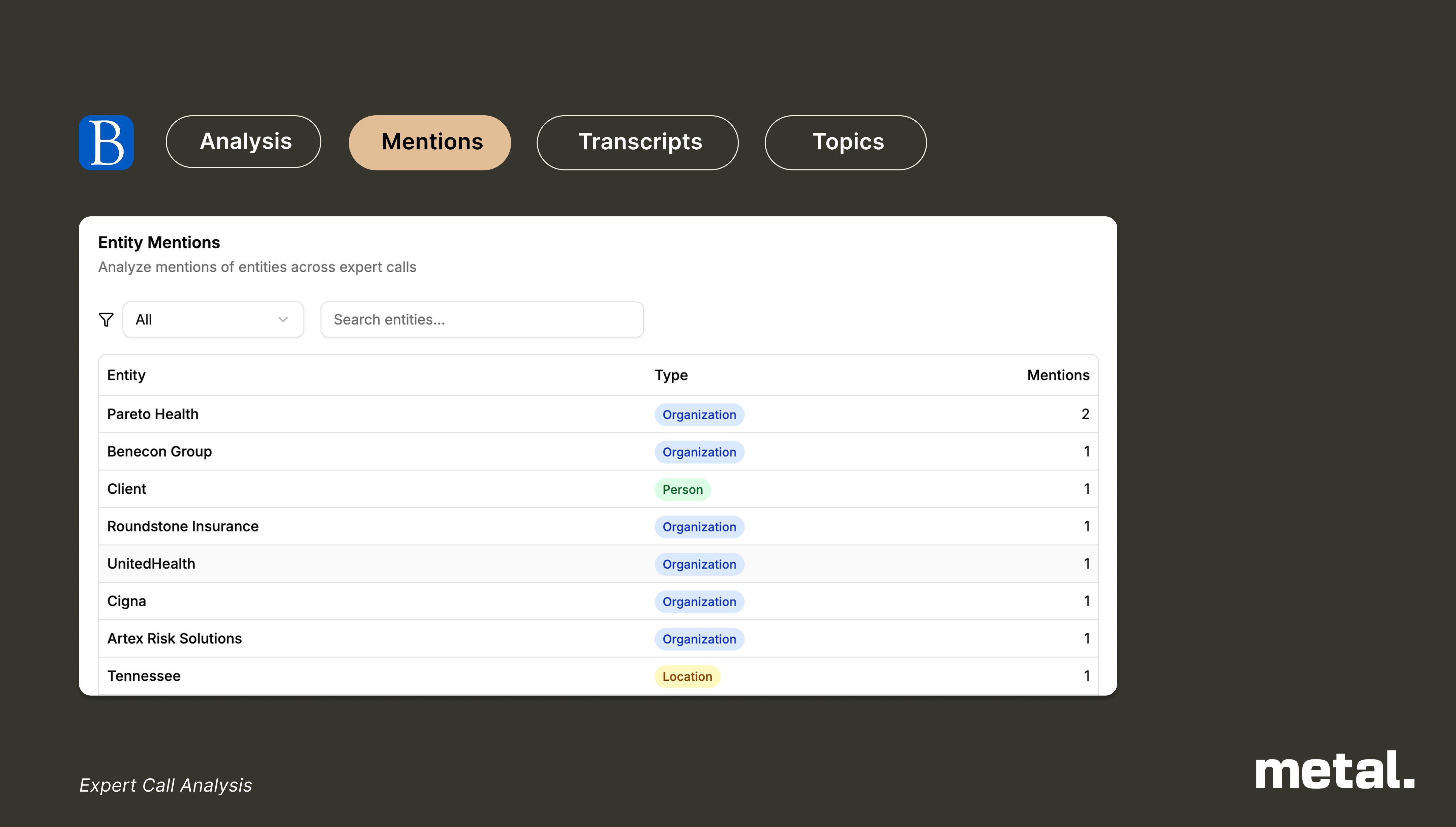This screenshot has height=827, width=1456.
Task: Click Organization badge for Artex Risk Solutions
Action: (699, 640)
